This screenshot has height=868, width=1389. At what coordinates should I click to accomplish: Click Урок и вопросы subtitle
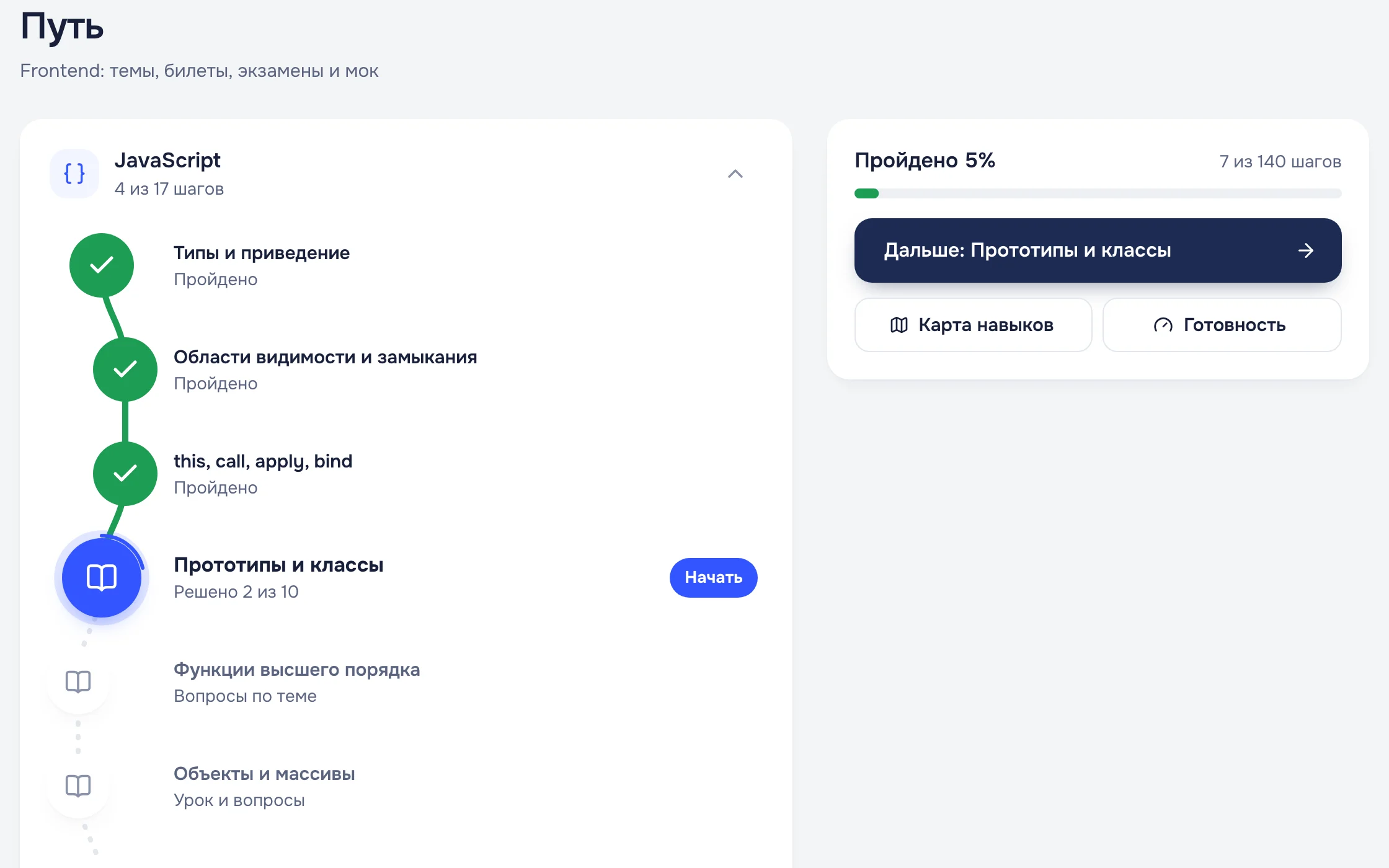pyautogui.click(x=239, y=800)
